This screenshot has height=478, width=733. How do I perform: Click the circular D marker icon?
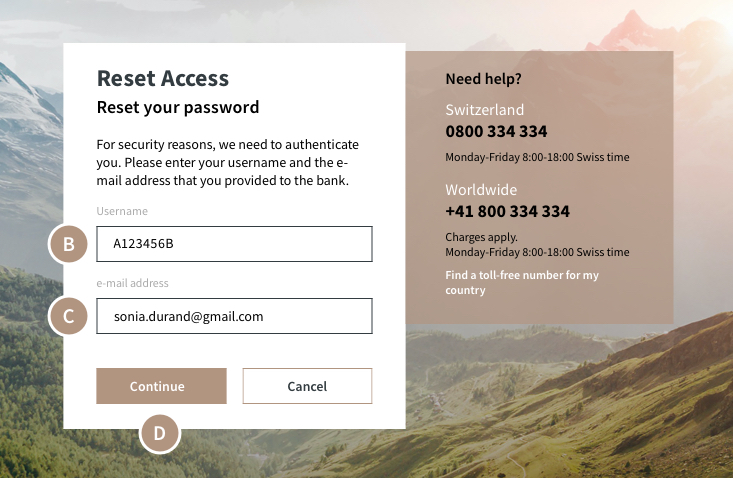point(159,433)
